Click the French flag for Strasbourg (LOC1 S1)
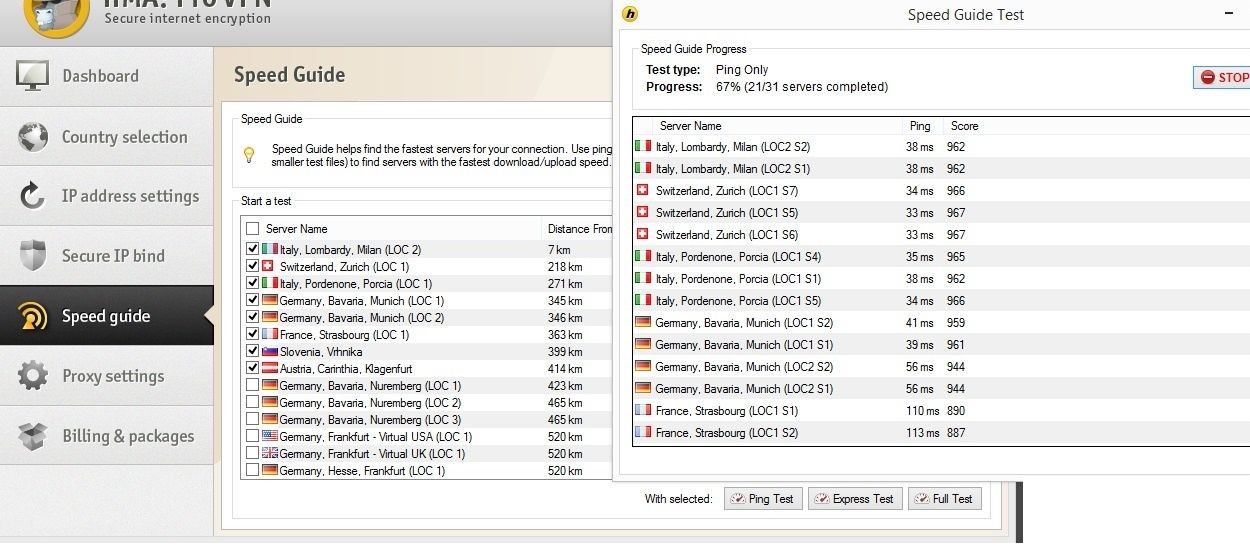Image resolution: width=1250 pixels, height=550 pixels. pos(643,410)
